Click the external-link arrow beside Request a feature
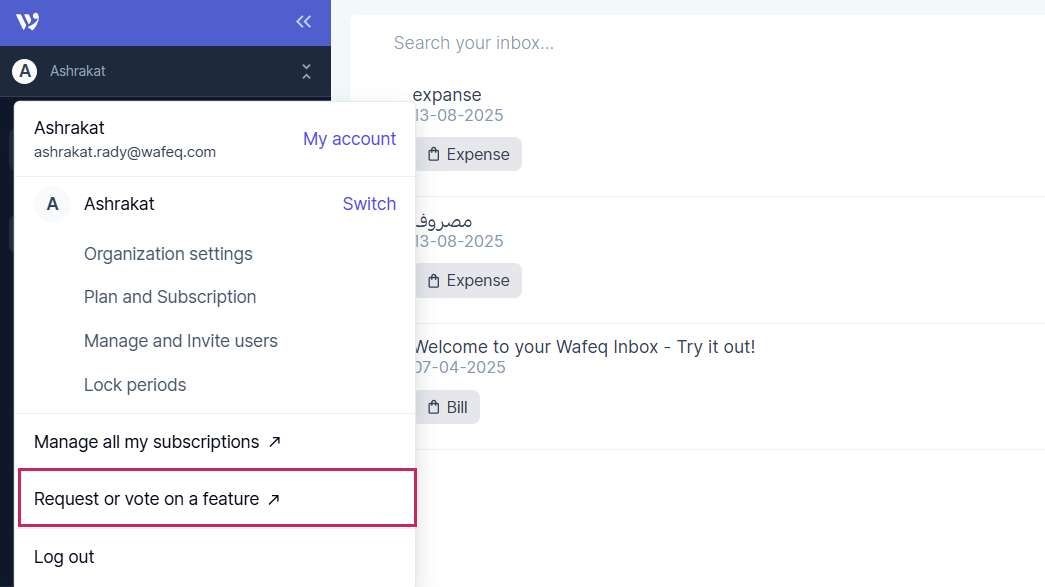The height and width of the screenshot is (587, 1045). [x=274, y=499]
